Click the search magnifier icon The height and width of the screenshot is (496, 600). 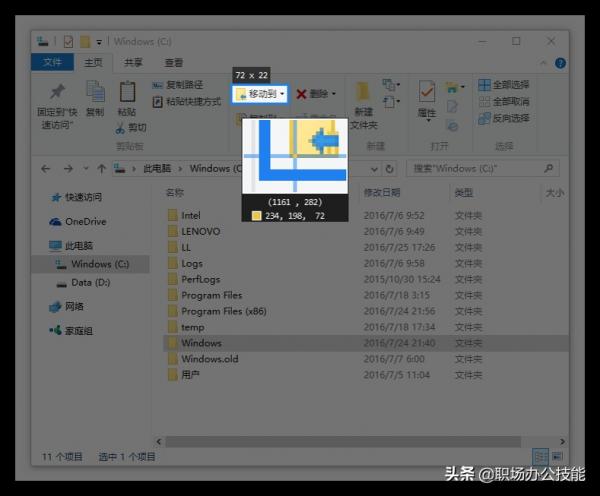tap(549, 168)
